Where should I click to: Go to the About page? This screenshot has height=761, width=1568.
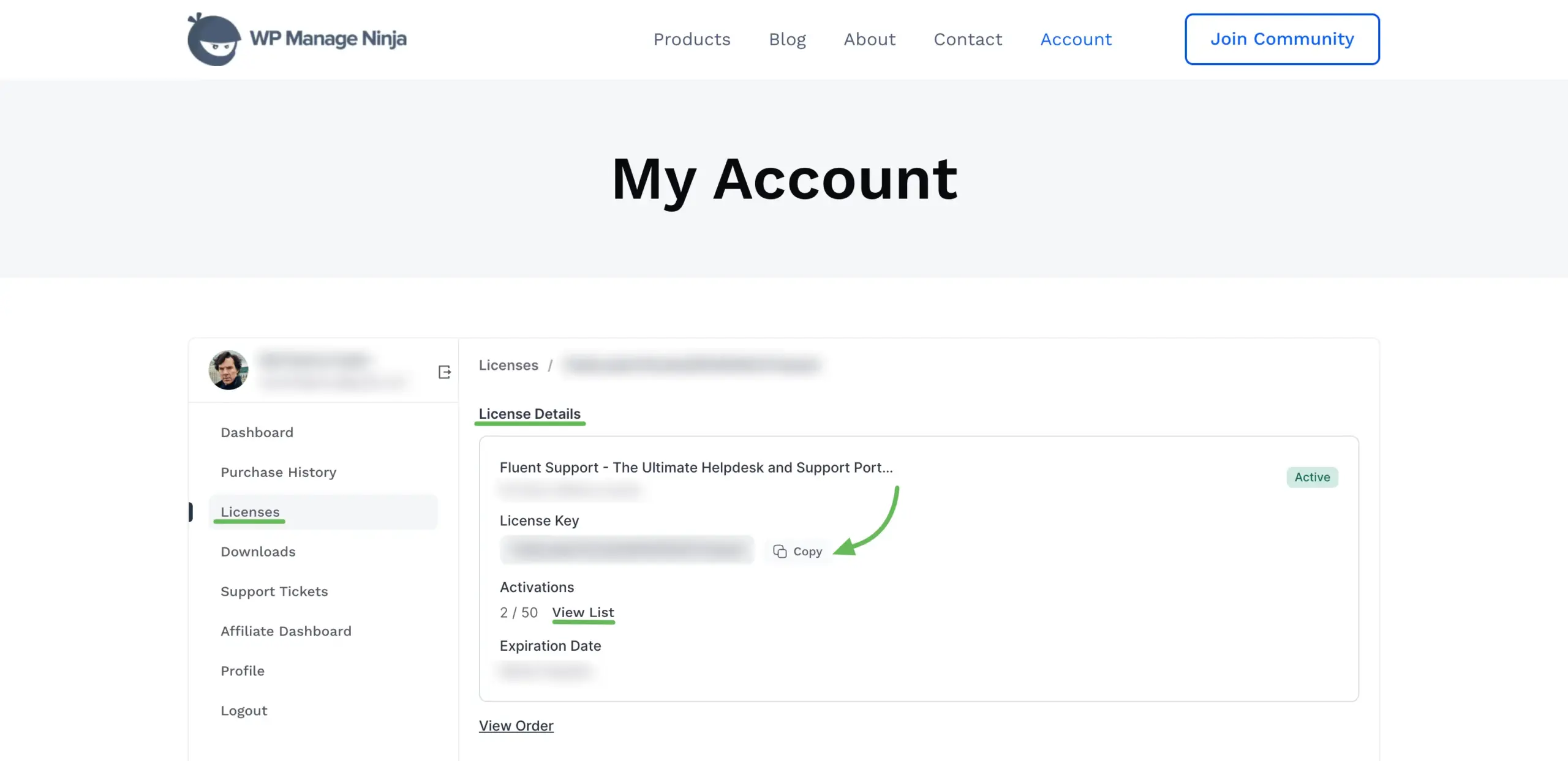click(x=870, y=39)
